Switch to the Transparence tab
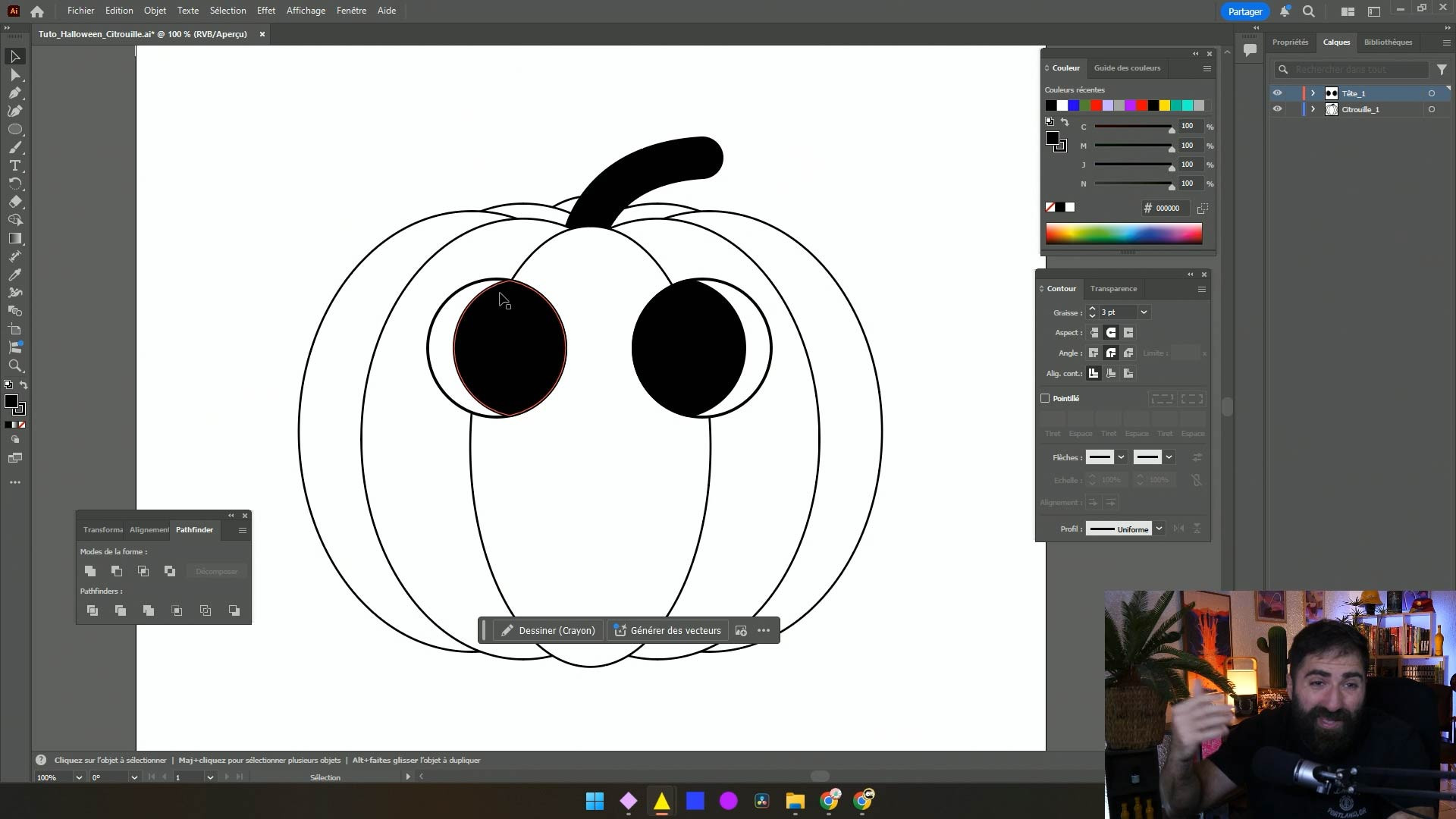This screenshot has height=819, width=1456. [x=1113, y=289]
